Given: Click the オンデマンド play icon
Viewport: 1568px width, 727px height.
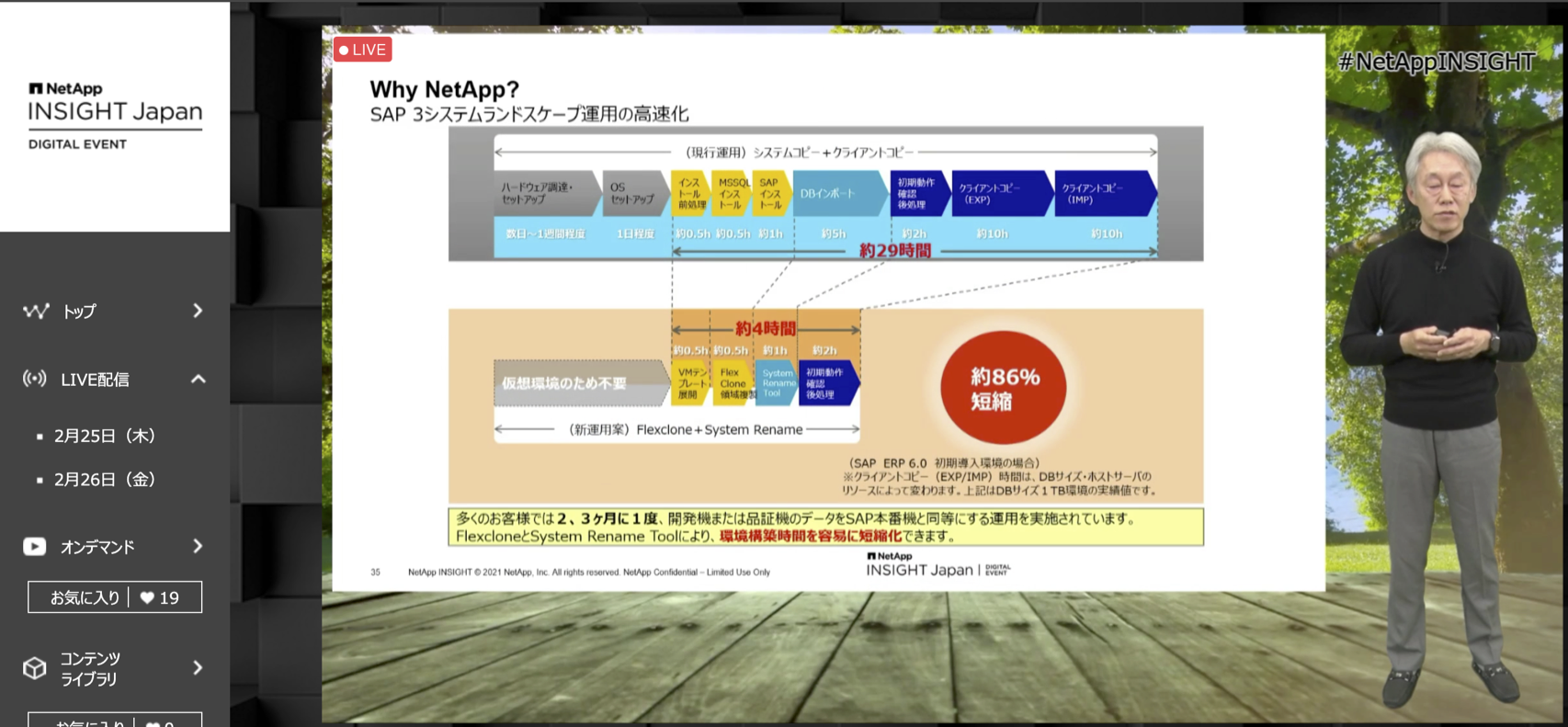Looking at the screenshot, I should click(35, 547).
